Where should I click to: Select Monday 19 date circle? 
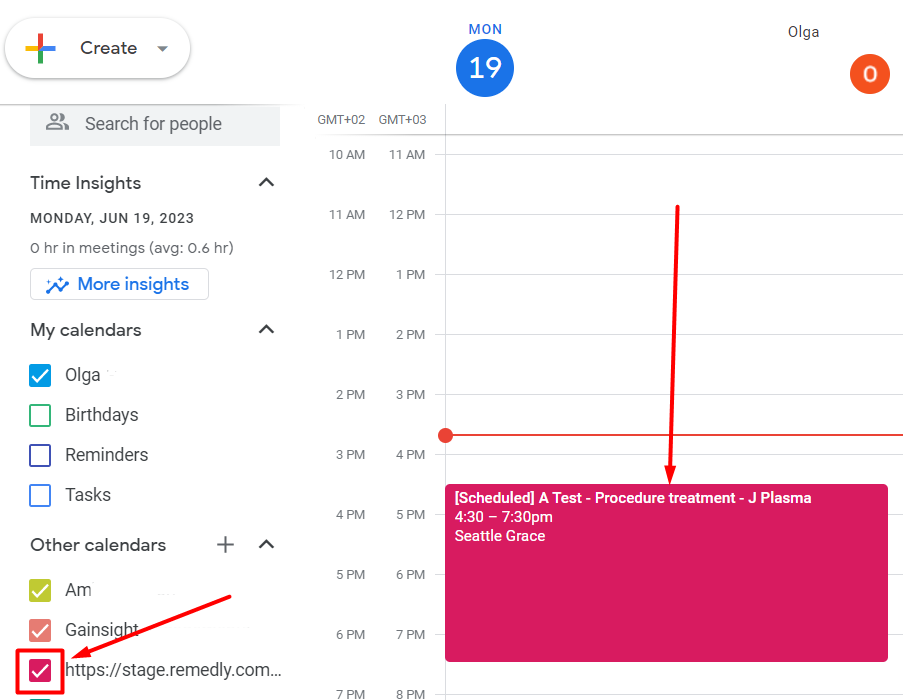coord(485,68)
